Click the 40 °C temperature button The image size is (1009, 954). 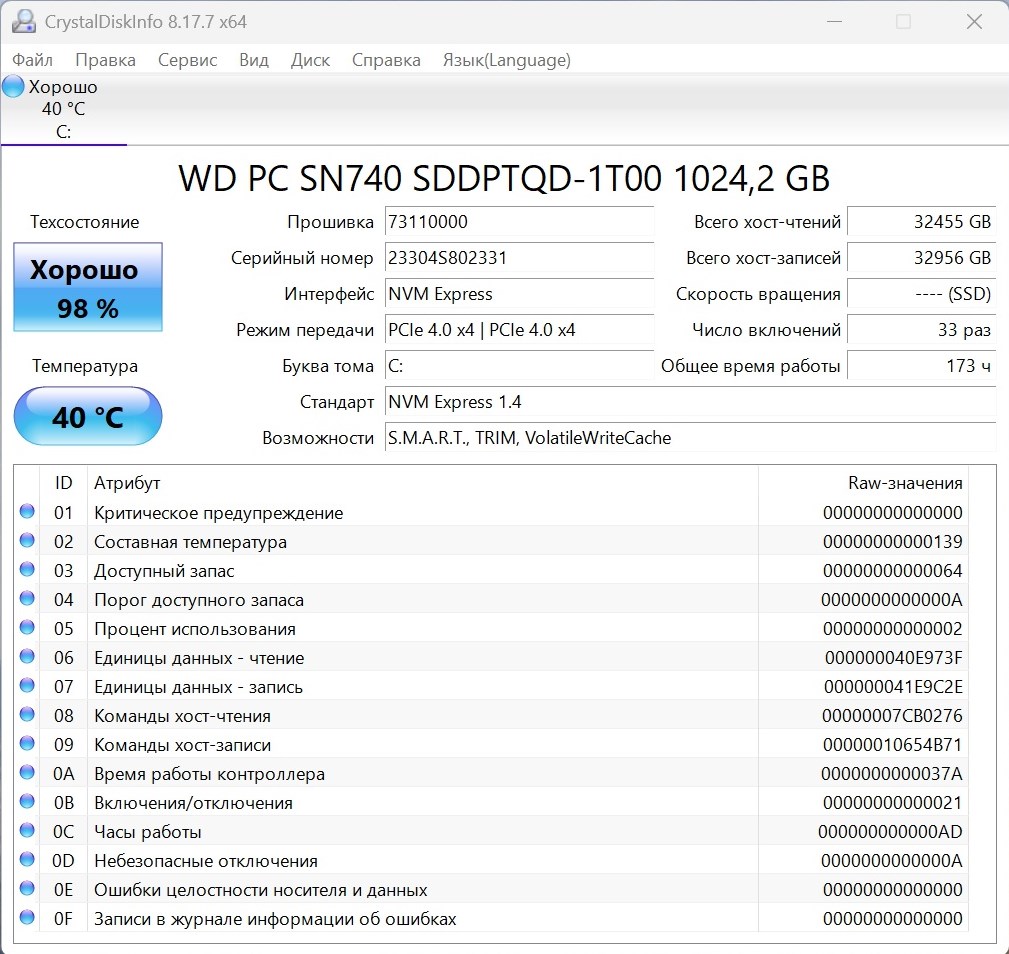click(88, 416)
